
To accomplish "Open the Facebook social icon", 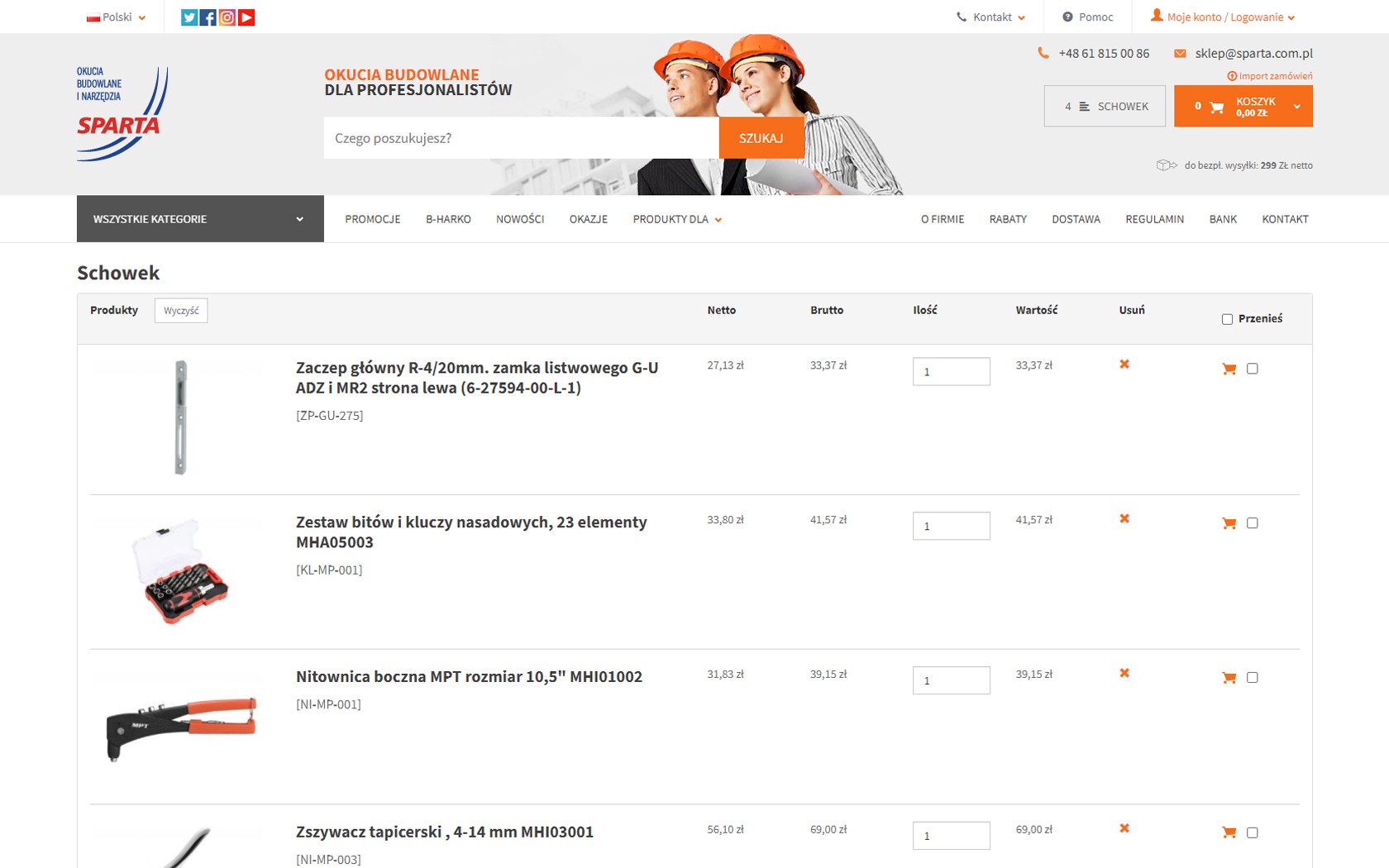I will tap(208, 17).
